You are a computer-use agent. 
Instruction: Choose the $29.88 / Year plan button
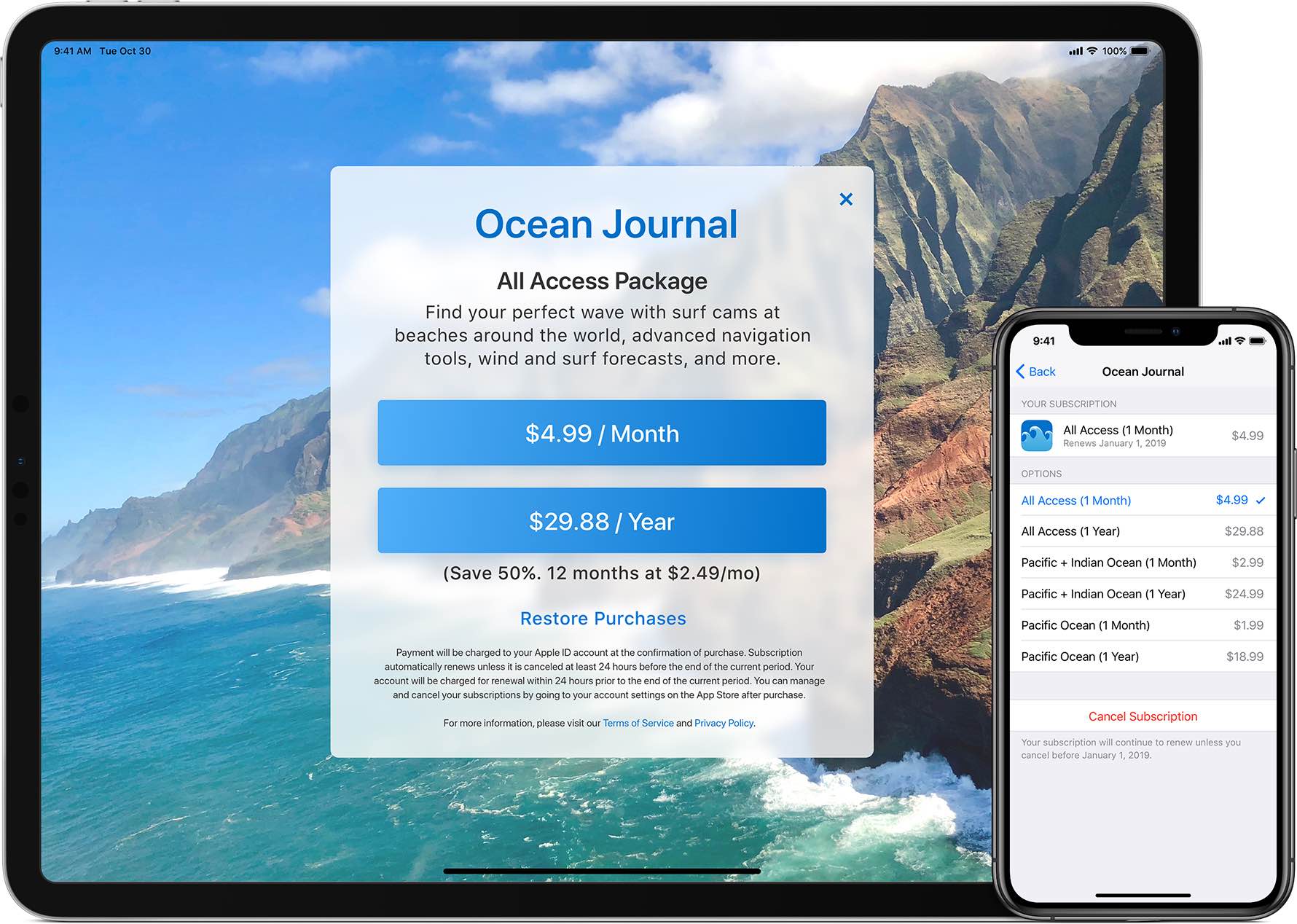coord(601,521)
